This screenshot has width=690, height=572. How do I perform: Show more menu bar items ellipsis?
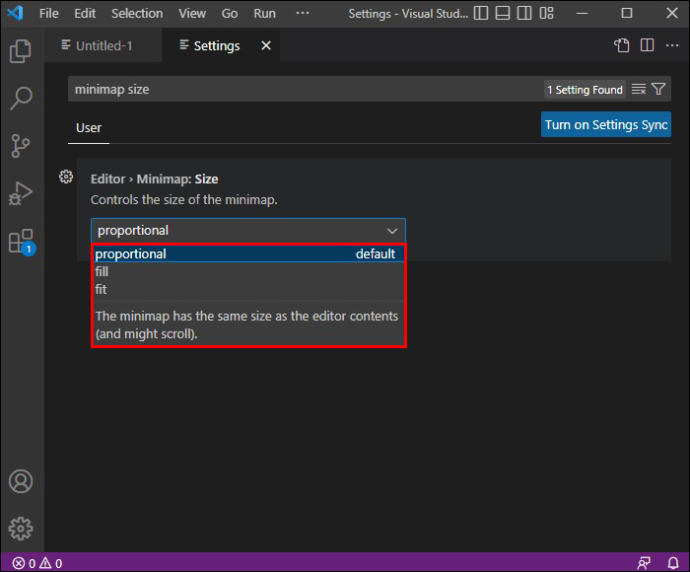click(302, 13)
